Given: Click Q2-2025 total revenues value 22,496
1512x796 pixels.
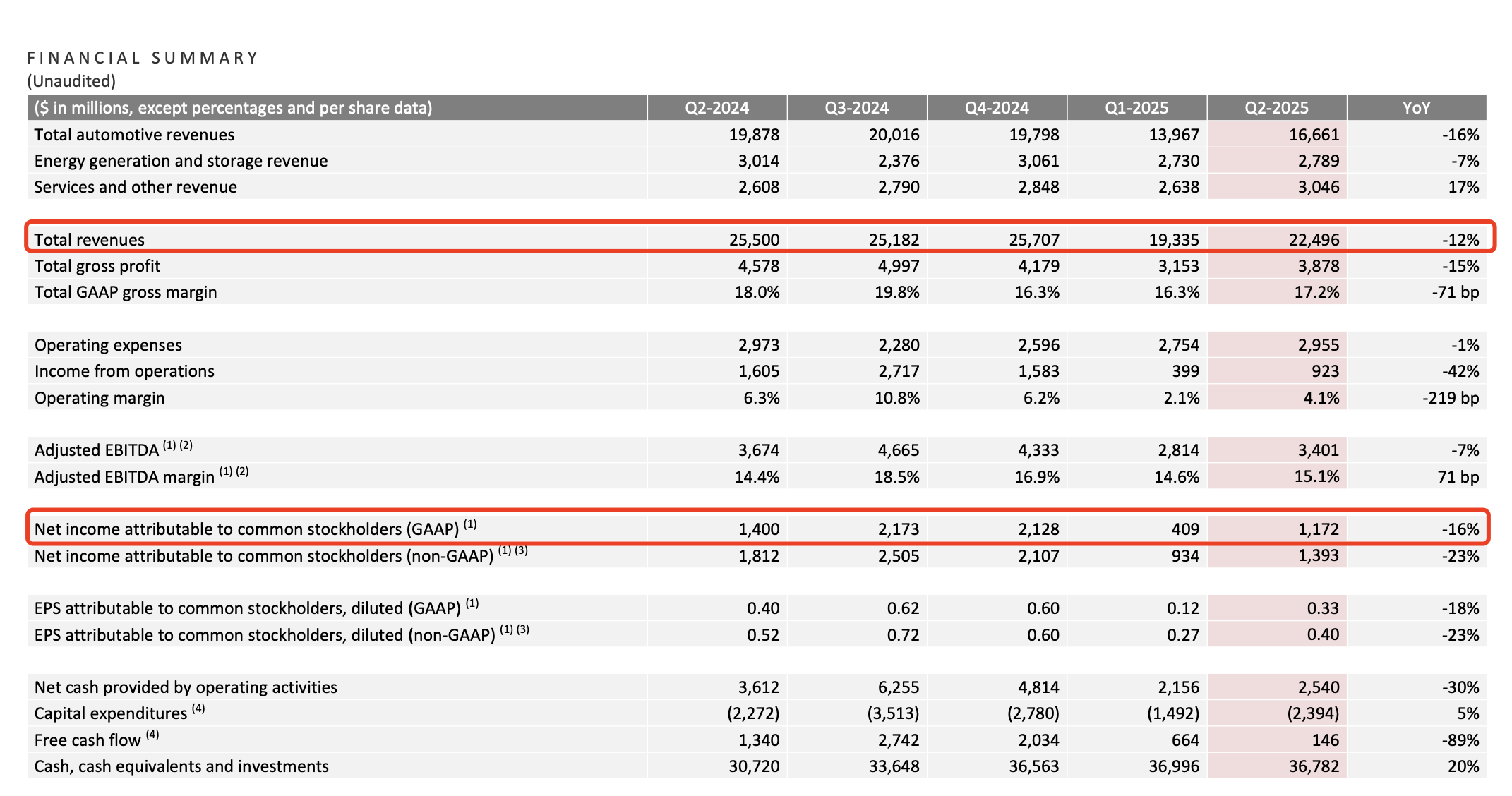Looking at the screenshot, I should point(1314,240).
